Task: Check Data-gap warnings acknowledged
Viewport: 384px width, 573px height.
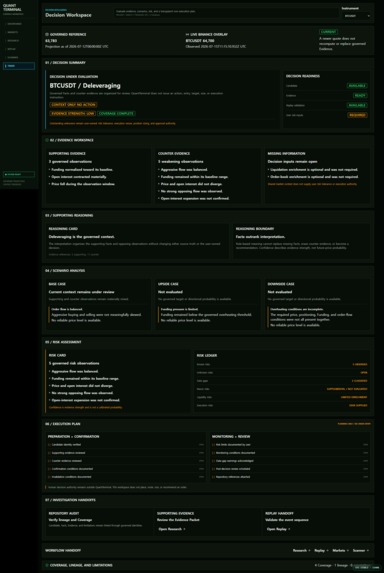Action: coord(214,461)
